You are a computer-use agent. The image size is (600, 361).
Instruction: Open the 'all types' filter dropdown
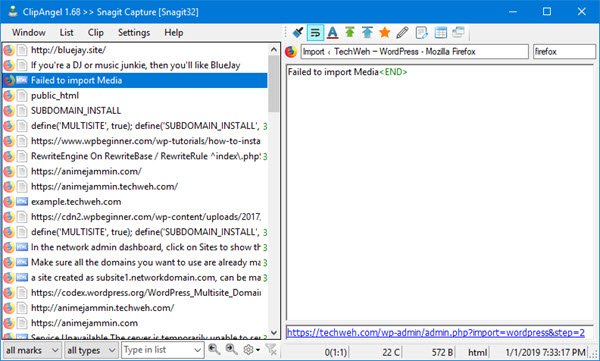(x=91, y=350)
